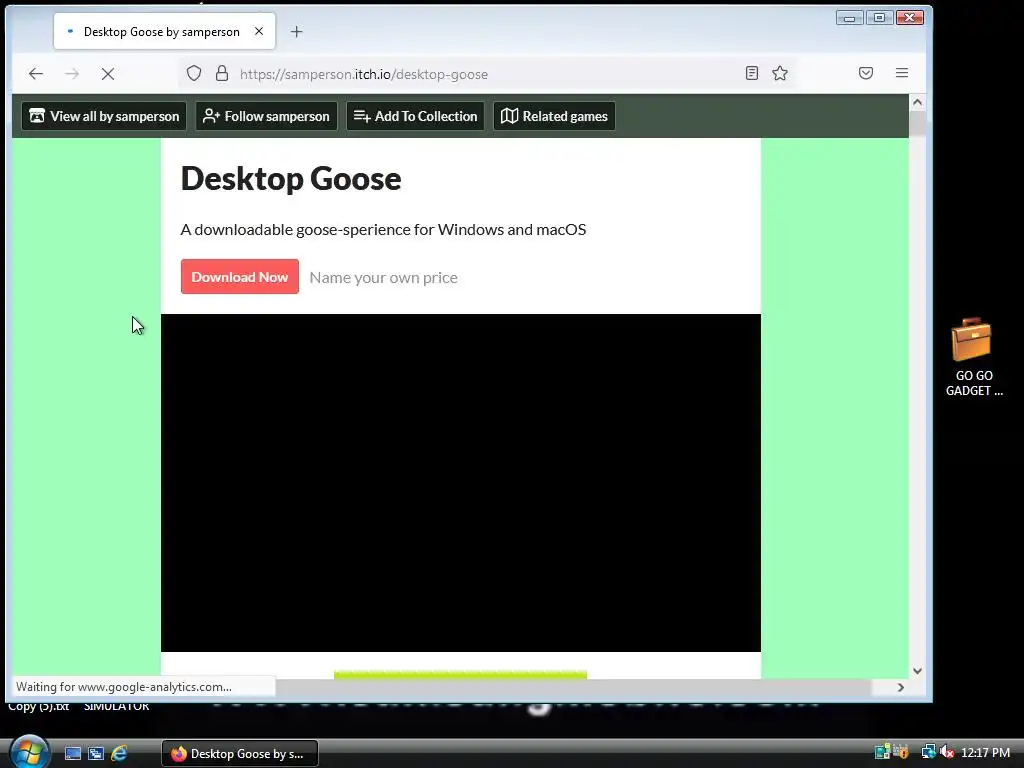Bookmark this page with the star
The image size is (1024, 768).
point(780,73)
